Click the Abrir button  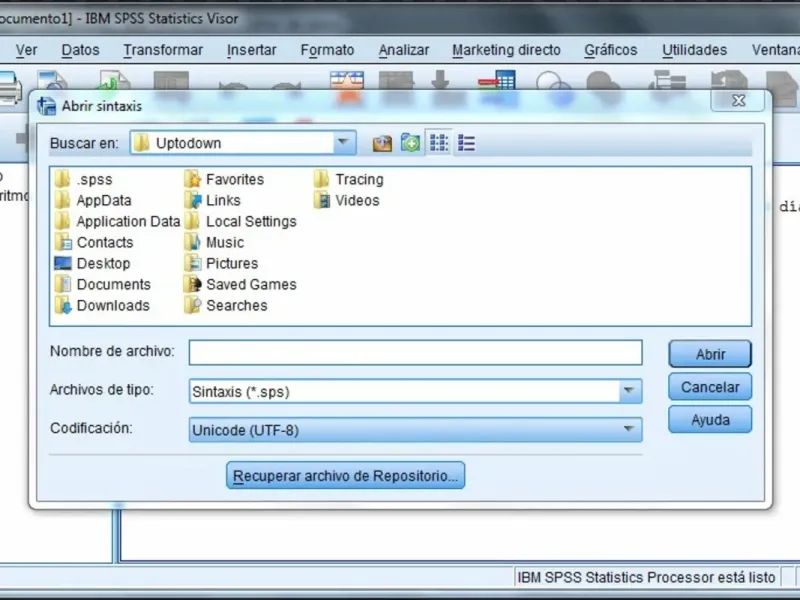tap(710, 354)
